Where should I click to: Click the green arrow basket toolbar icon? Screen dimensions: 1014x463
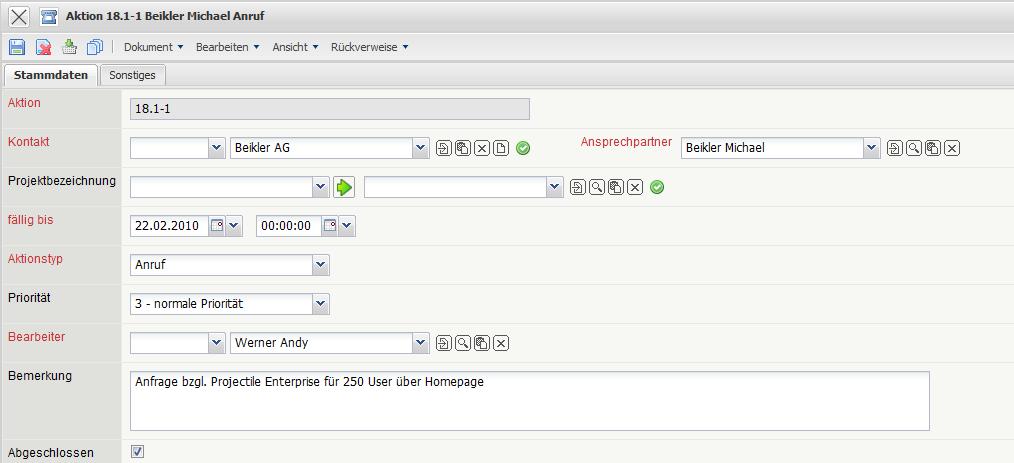(69, 47)
